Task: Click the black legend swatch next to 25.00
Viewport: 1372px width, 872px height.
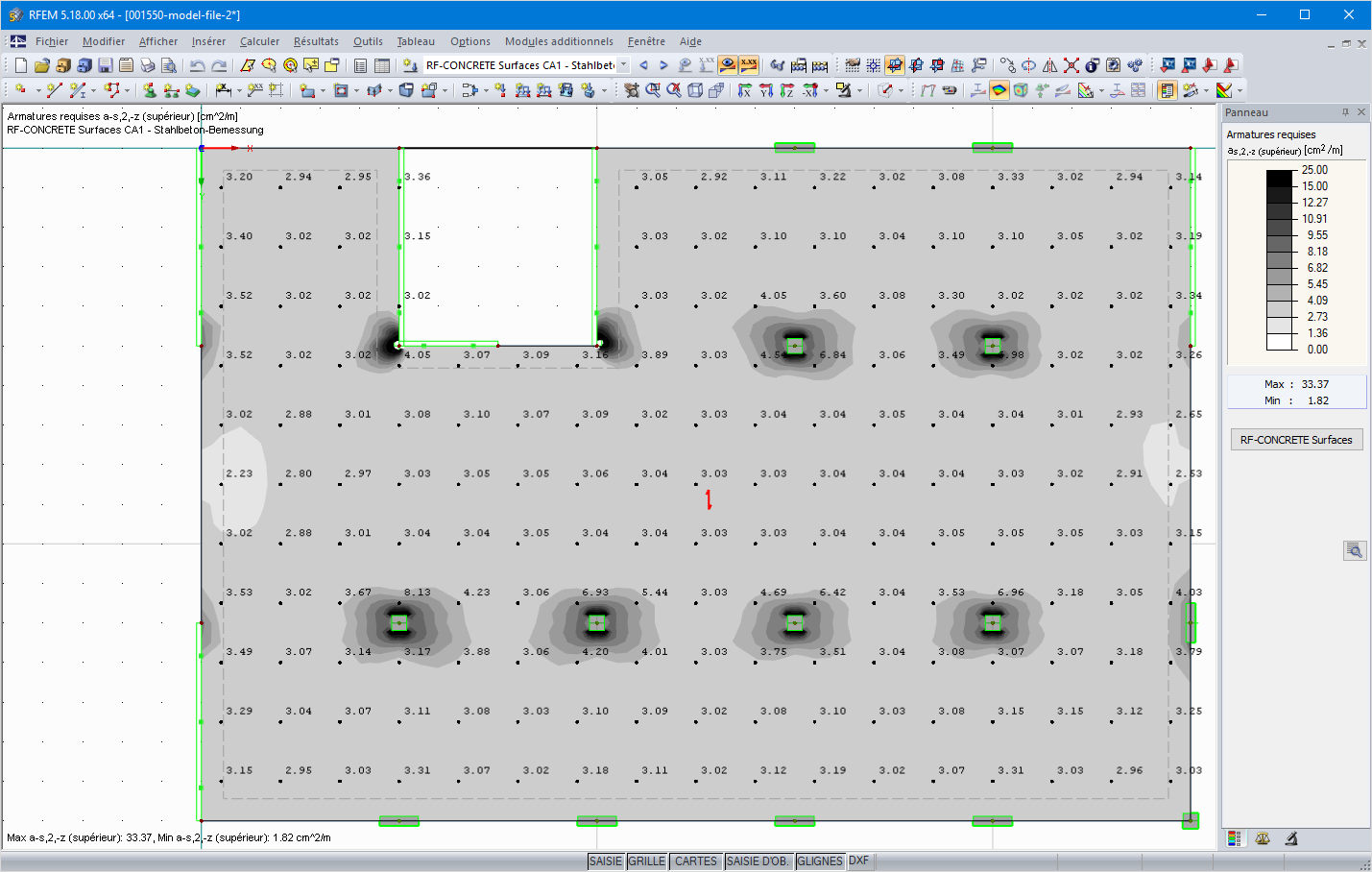Action: [x=1281, y=178]
